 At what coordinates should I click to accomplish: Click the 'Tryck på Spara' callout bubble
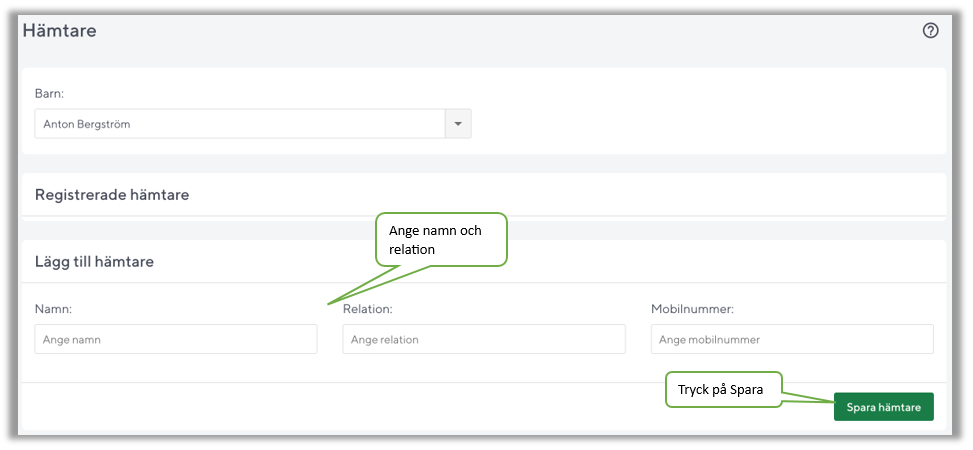[x=722, y=390]
